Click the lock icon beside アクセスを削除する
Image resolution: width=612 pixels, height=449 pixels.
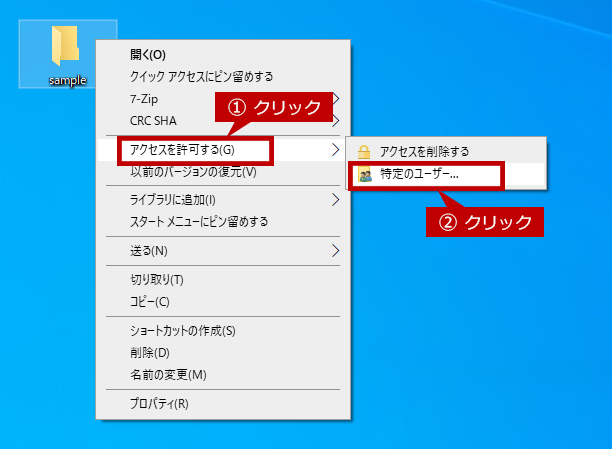point(364,151)
